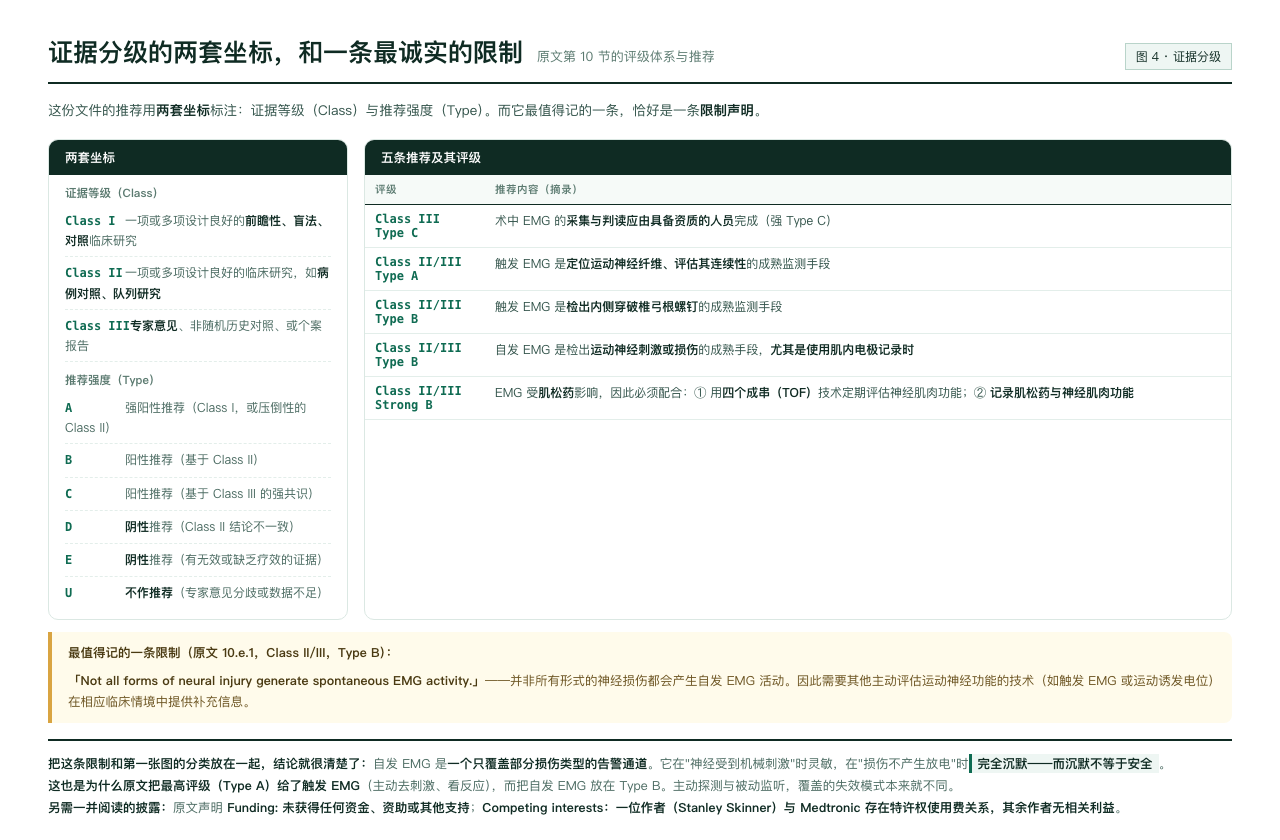Image resolution: width=1280 pixels, height=840 pixels.
Task: Select Type B 阳性推荐（基于 Class II）row
Action: point(198,460)
